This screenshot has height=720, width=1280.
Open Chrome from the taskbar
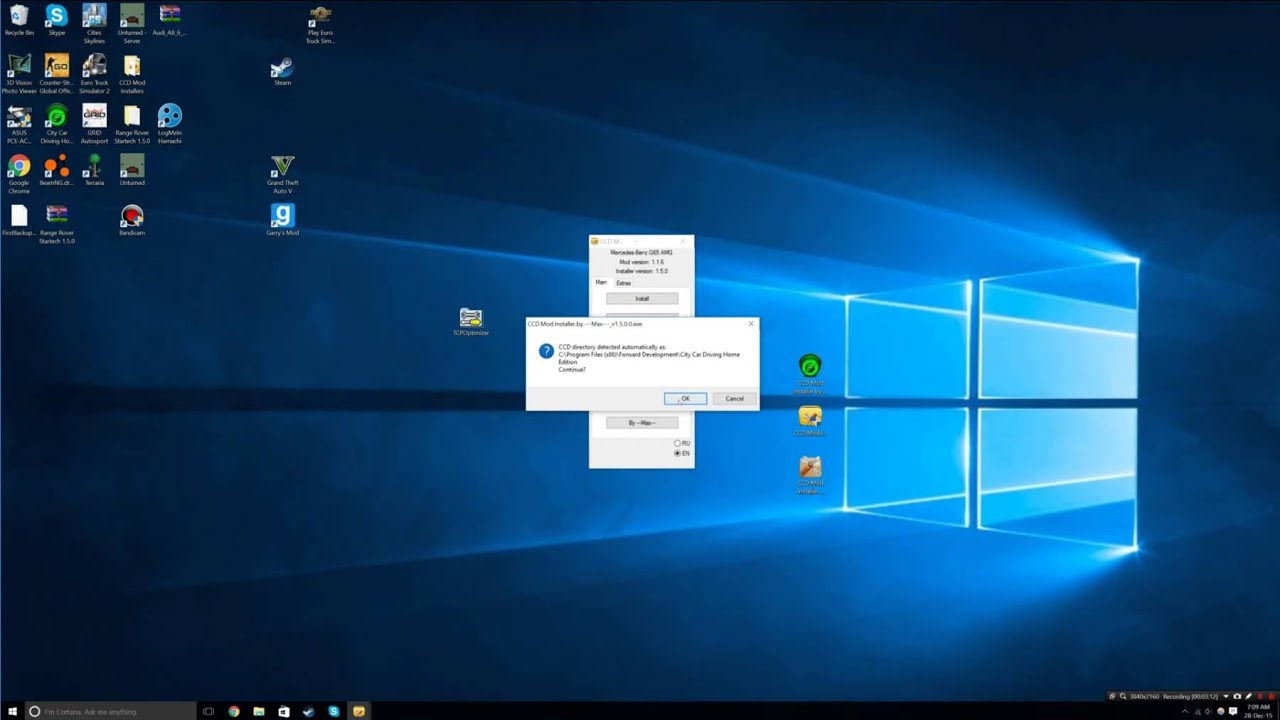pos(234,711)
